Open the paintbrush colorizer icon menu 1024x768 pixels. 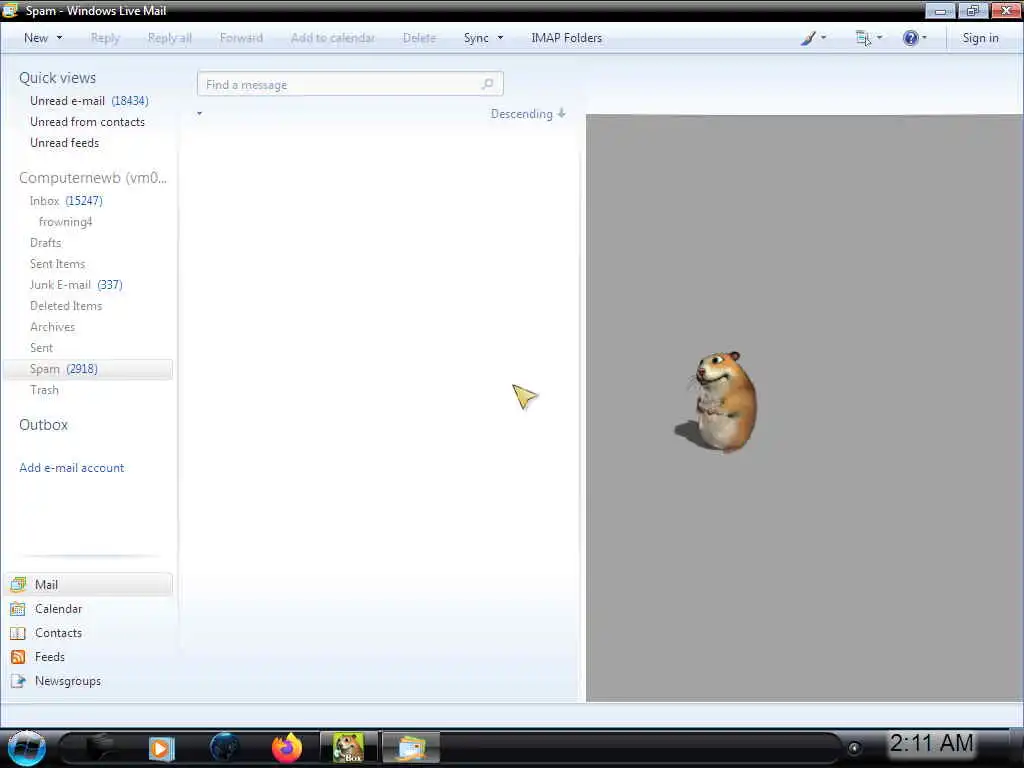click(813, 38)
